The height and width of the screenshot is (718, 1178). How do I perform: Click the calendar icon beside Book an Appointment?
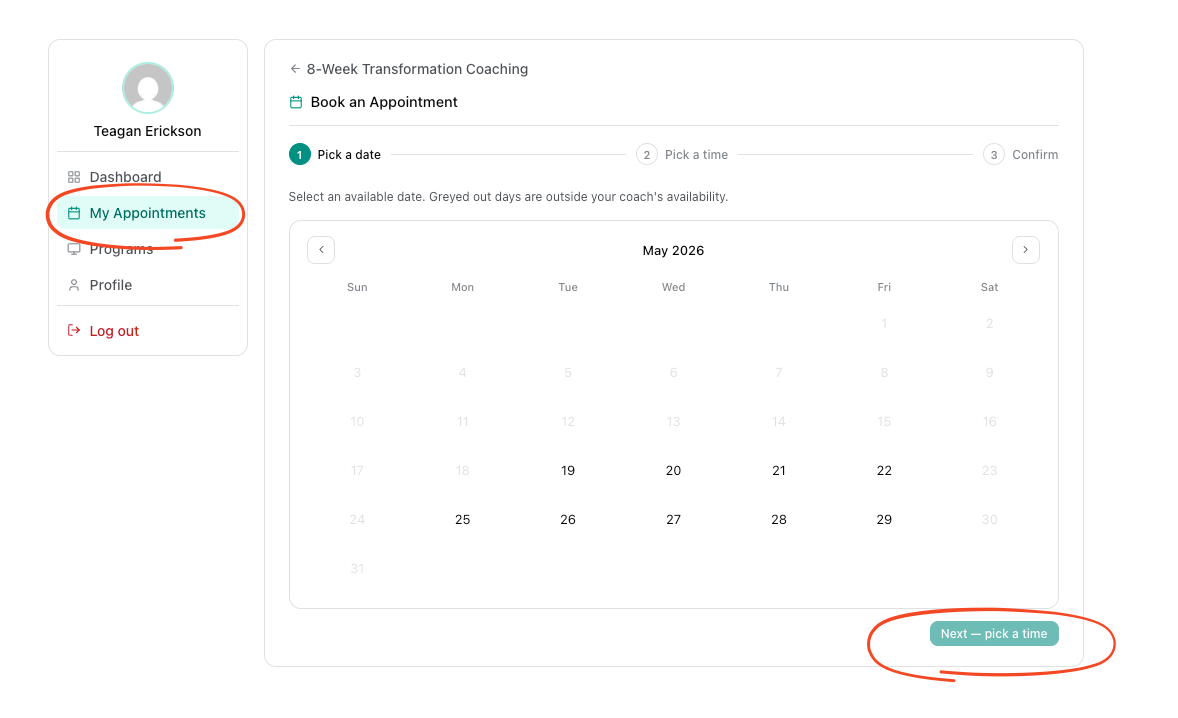[x=296, y=102]
